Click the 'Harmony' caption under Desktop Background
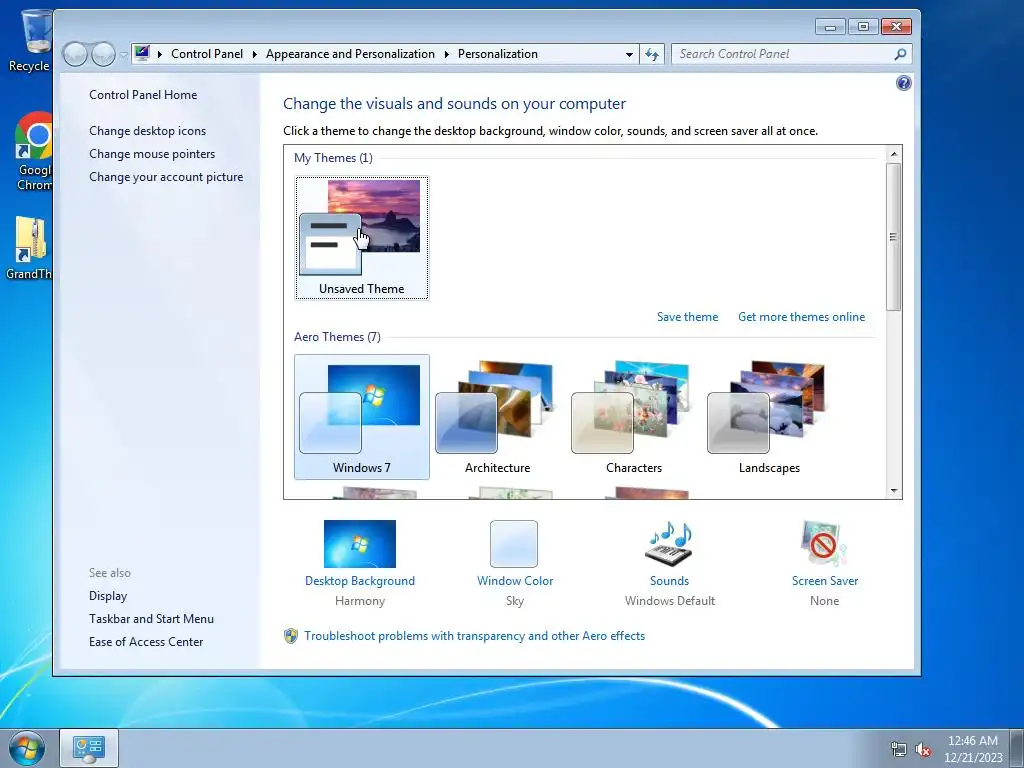The height and width of the screenshot is (768, 1024). pyautogui.click(x=360, y=601)
